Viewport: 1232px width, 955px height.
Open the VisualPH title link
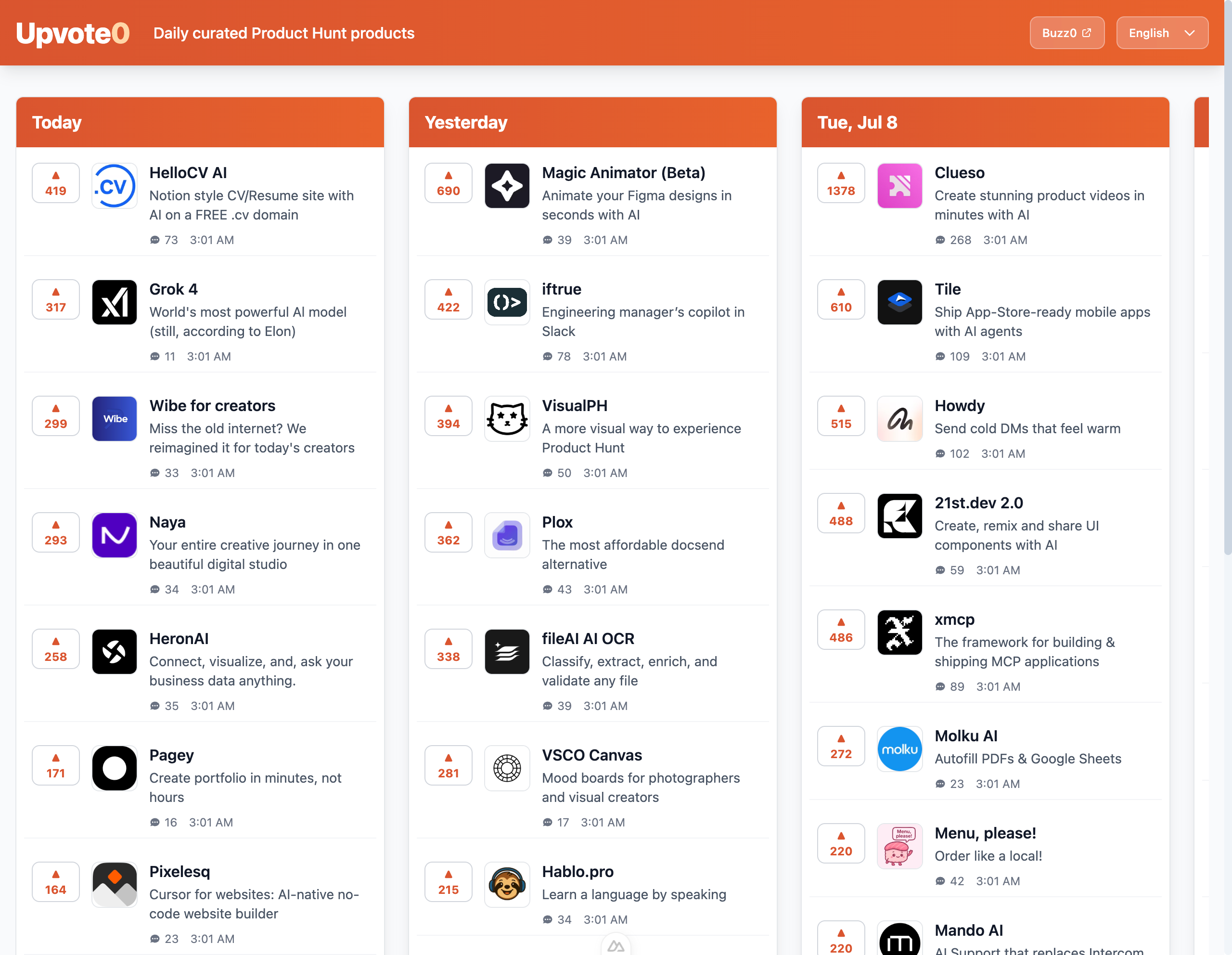(574, 406)
